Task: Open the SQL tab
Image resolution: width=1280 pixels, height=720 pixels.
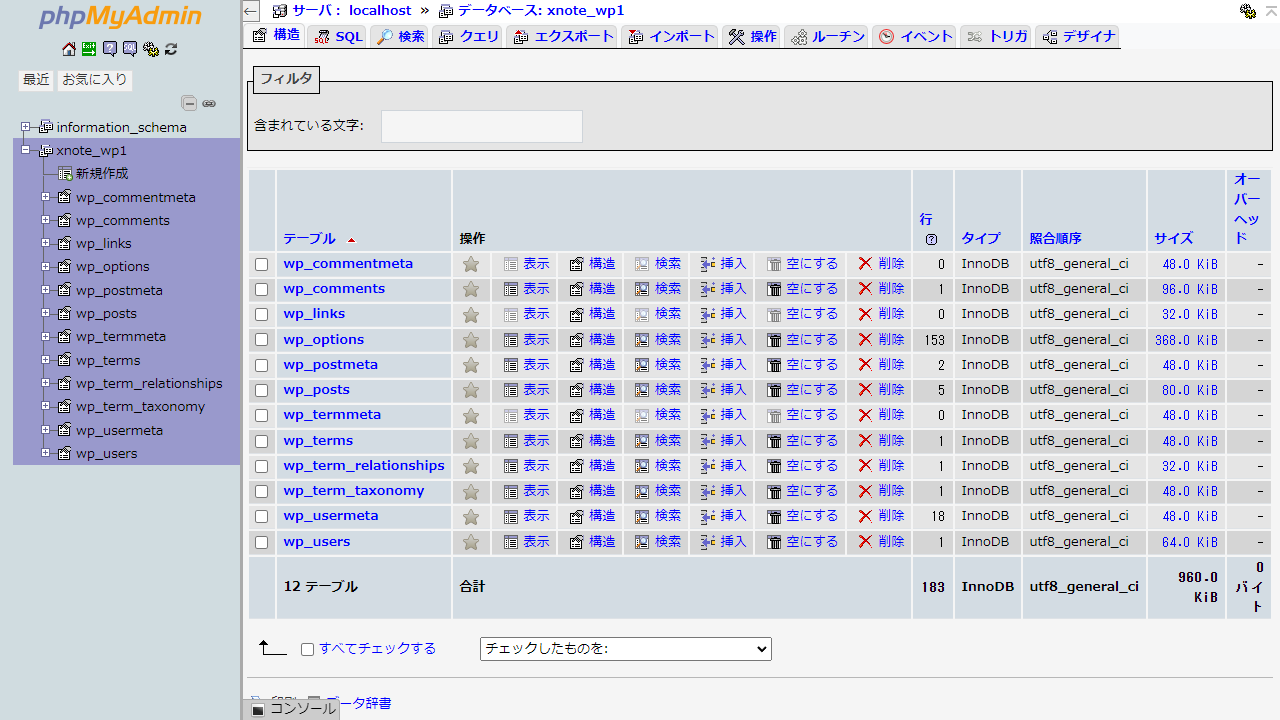Action: coord(338,36)
